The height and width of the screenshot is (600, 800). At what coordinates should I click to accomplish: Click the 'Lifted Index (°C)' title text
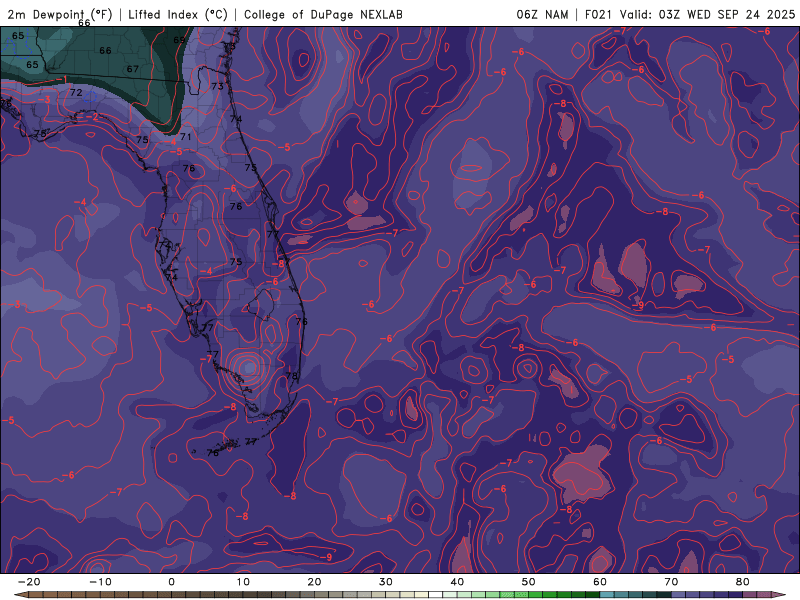click(178, 14)
